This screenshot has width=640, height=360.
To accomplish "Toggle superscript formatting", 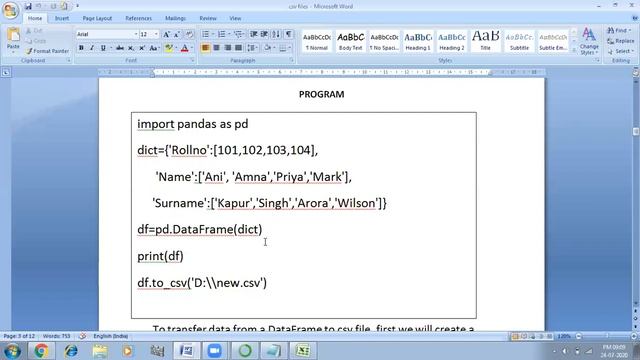I will coord(142,48).
